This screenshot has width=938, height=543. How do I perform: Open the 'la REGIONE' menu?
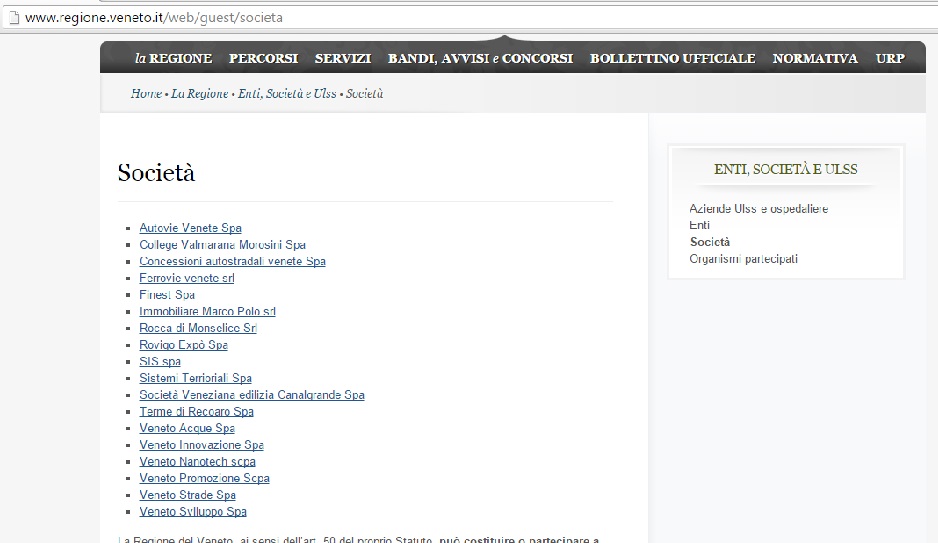point(173,59)
